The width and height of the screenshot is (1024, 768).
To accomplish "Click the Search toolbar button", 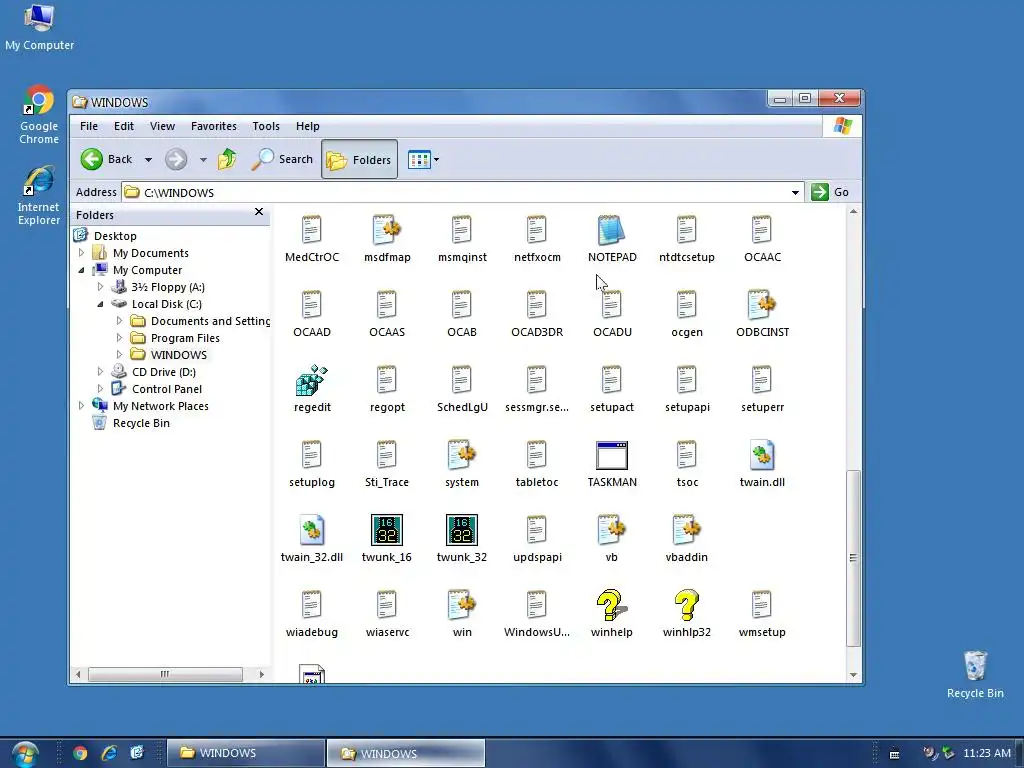I will [x=282, y=159].
